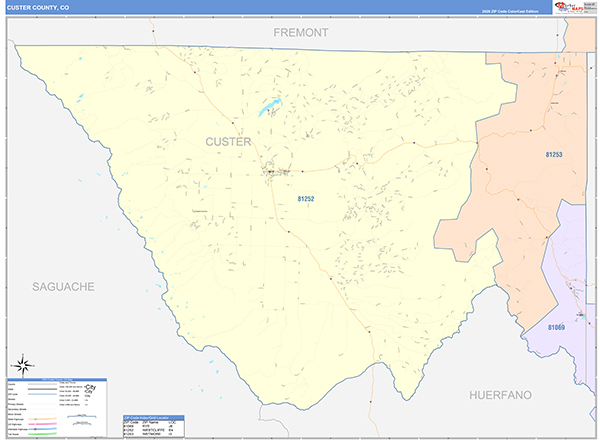Click the ZIP Code Index/Grid Locator header
Screen dimensions: 600x440
(x=153, y=418)
